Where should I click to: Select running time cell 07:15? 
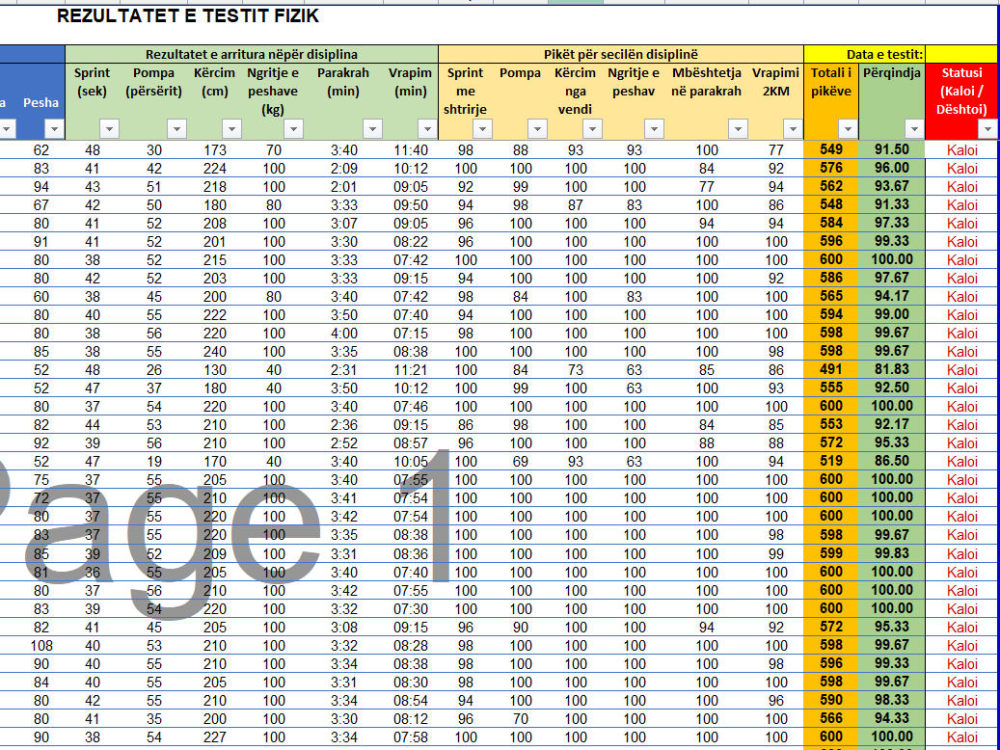[x=410, y=333]
